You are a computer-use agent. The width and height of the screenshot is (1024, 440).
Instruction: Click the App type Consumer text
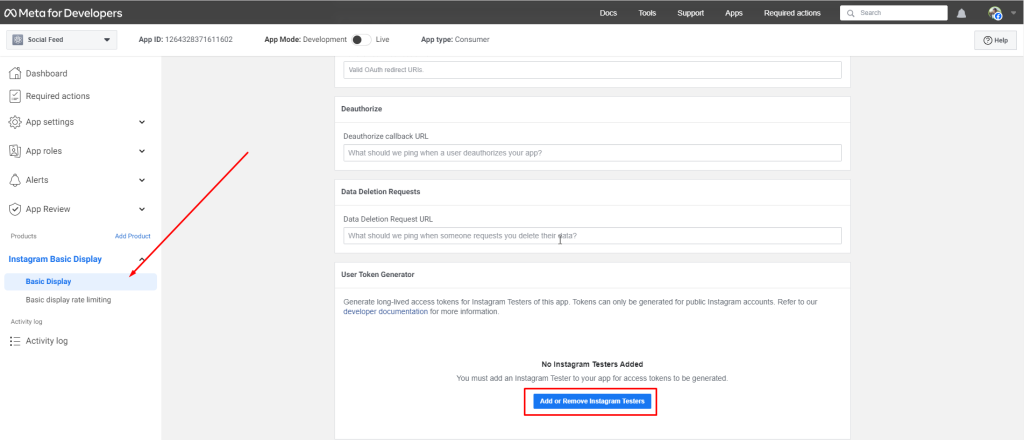click(455, 40)
